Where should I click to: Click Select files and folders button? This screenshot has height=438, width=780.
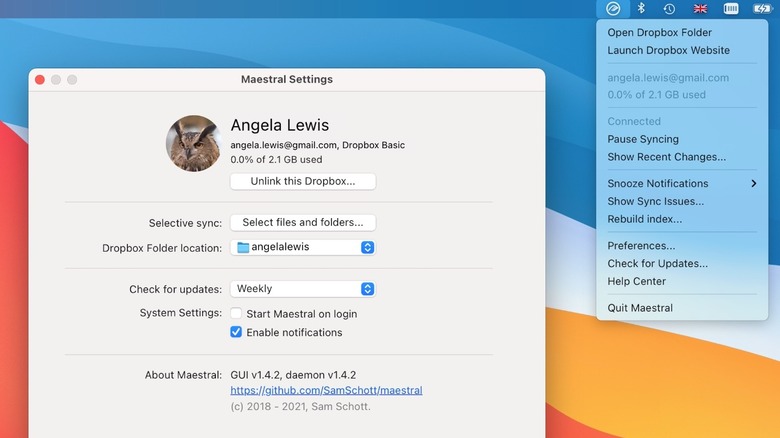302,222
